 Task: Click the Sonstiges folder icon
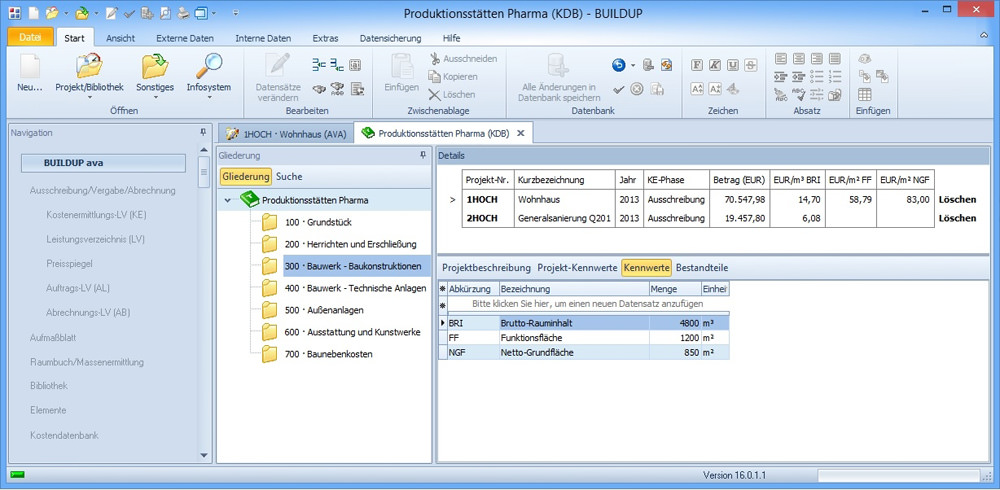point(154,66)
